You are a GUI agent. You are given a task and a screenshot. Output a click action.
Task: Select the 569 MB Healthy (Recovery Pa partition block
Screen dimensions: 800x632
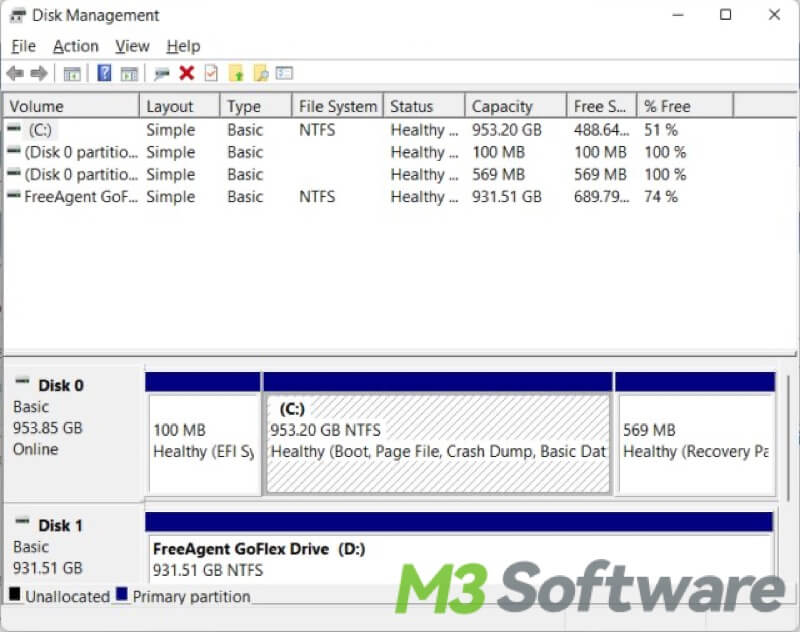(x=695, y=434)
